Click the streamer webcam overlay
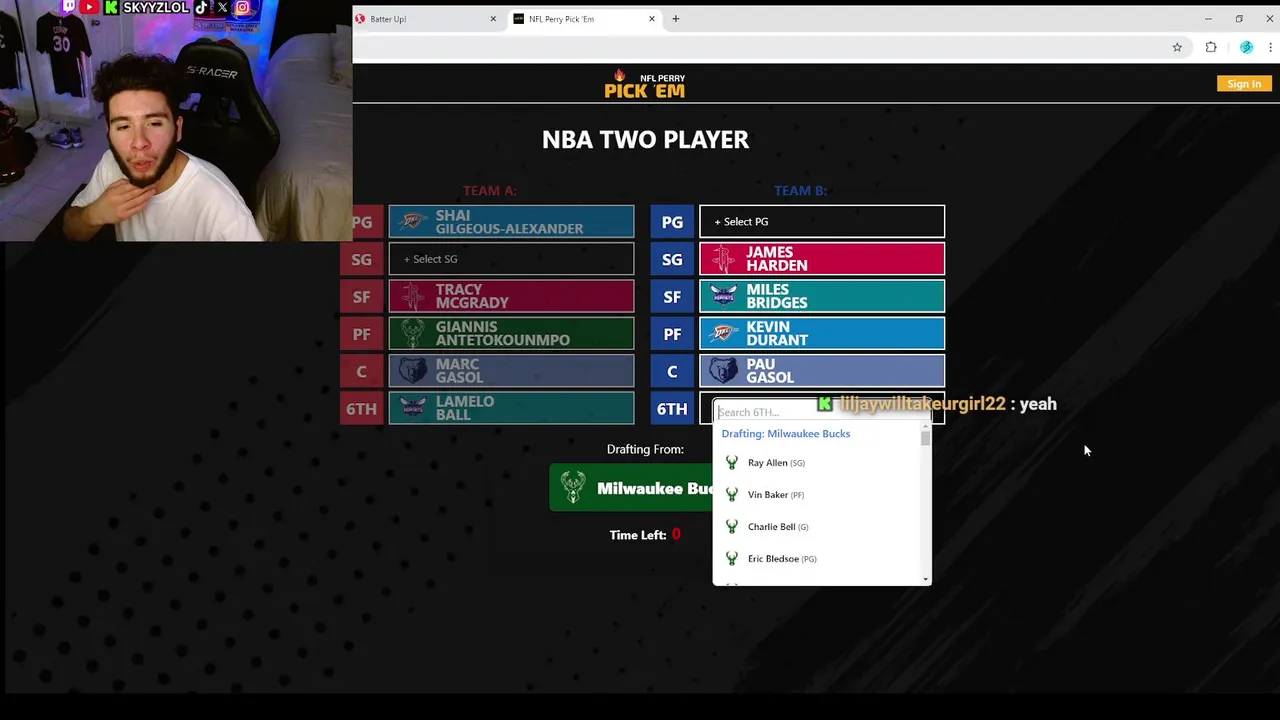 click(176, 121)
